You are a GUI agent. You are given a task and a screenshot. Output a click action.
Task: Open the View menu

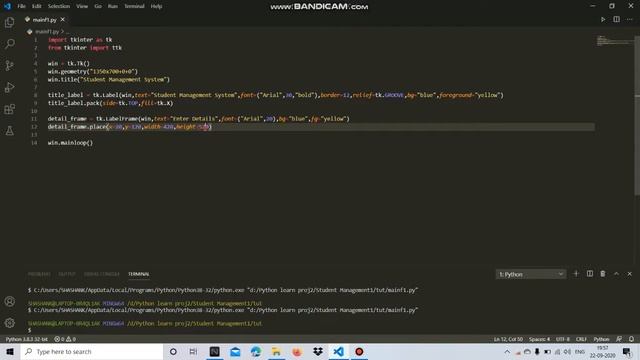pyautogui.click(x=82, y=6)
